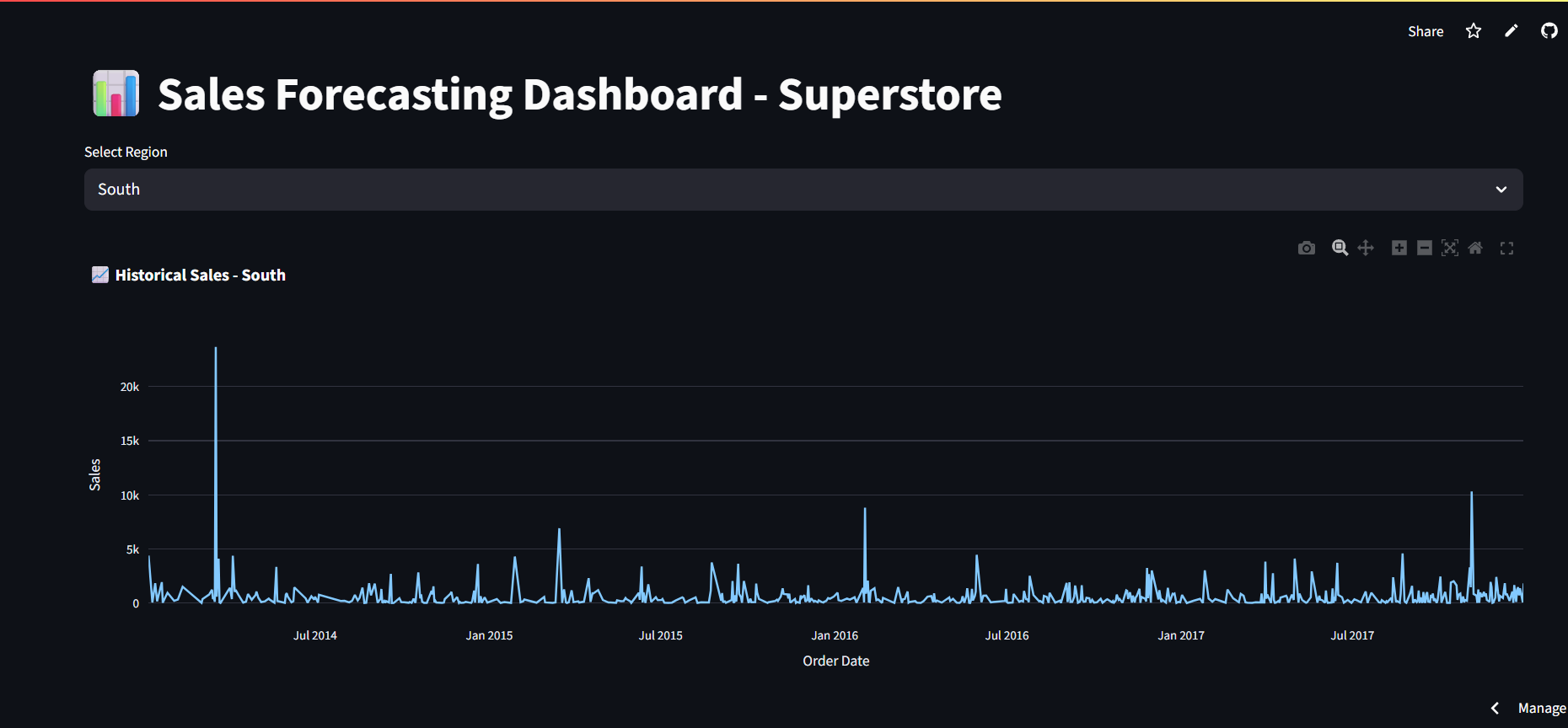Click the Jan 2017 axis label
This screenshot has height=728, width=1568.
1181,635
